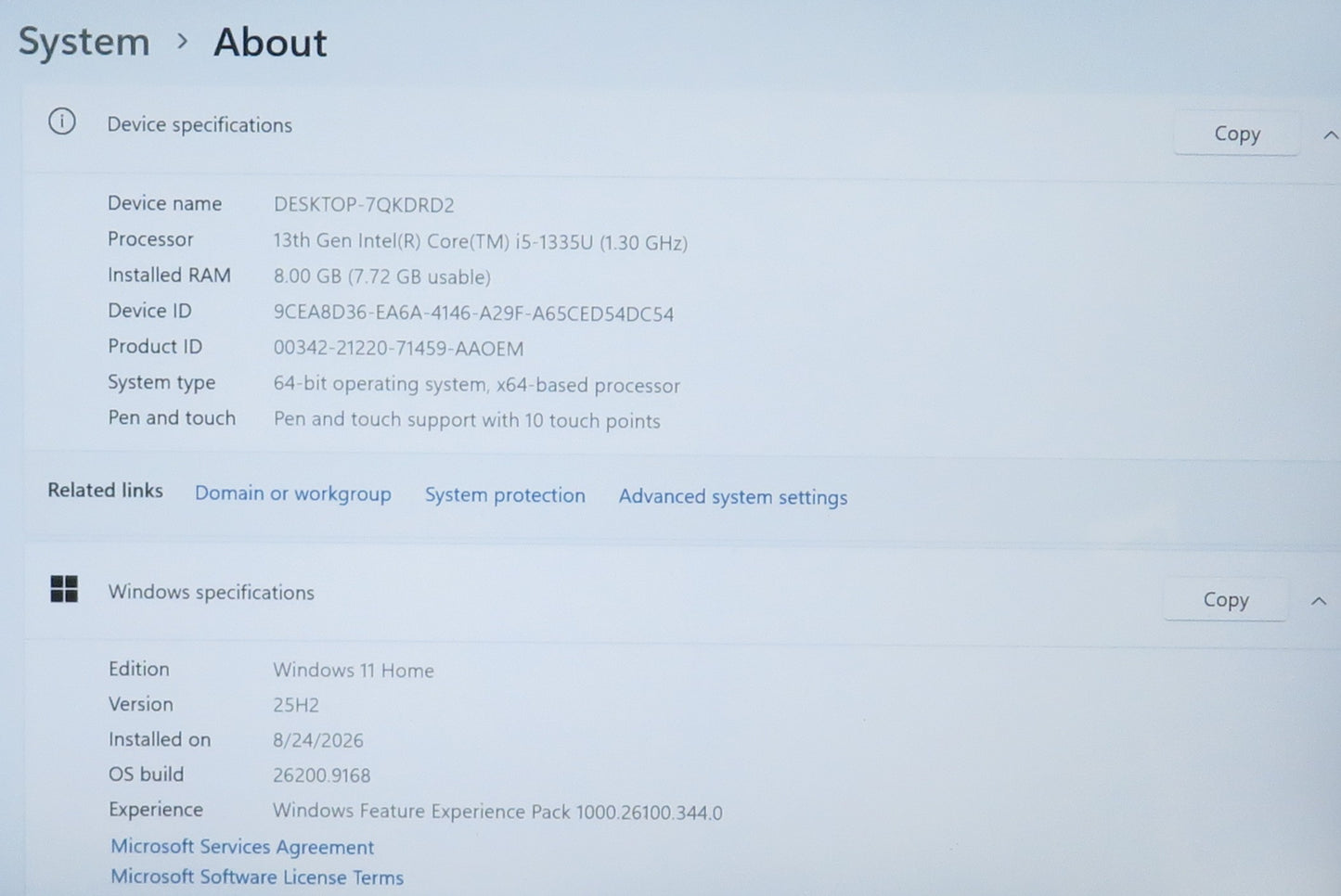This screenshot has width=1341, height=896.
Task: Click the Product ID label
Action: pyautogui.click(x=155, y=347)
